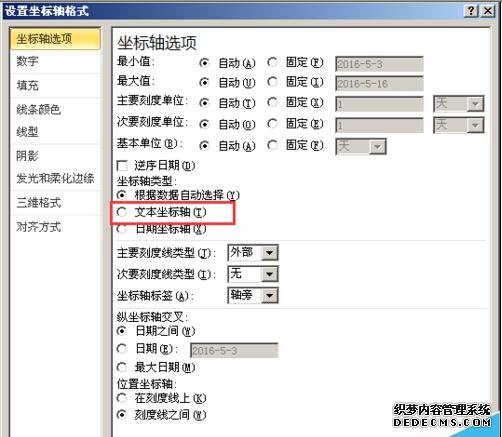Close the axis format dialog
This screenshot has height=437, width=502.
click(x=488, y=11)
